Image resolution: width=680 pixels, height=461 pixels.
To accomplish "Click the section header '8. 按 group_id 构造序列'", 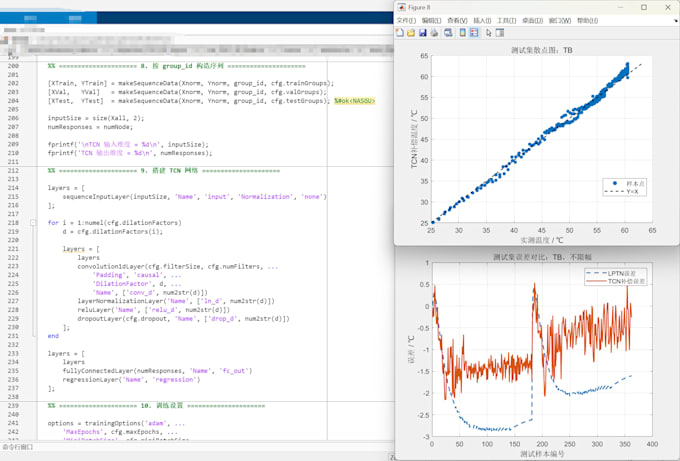I will coord(182,66).
